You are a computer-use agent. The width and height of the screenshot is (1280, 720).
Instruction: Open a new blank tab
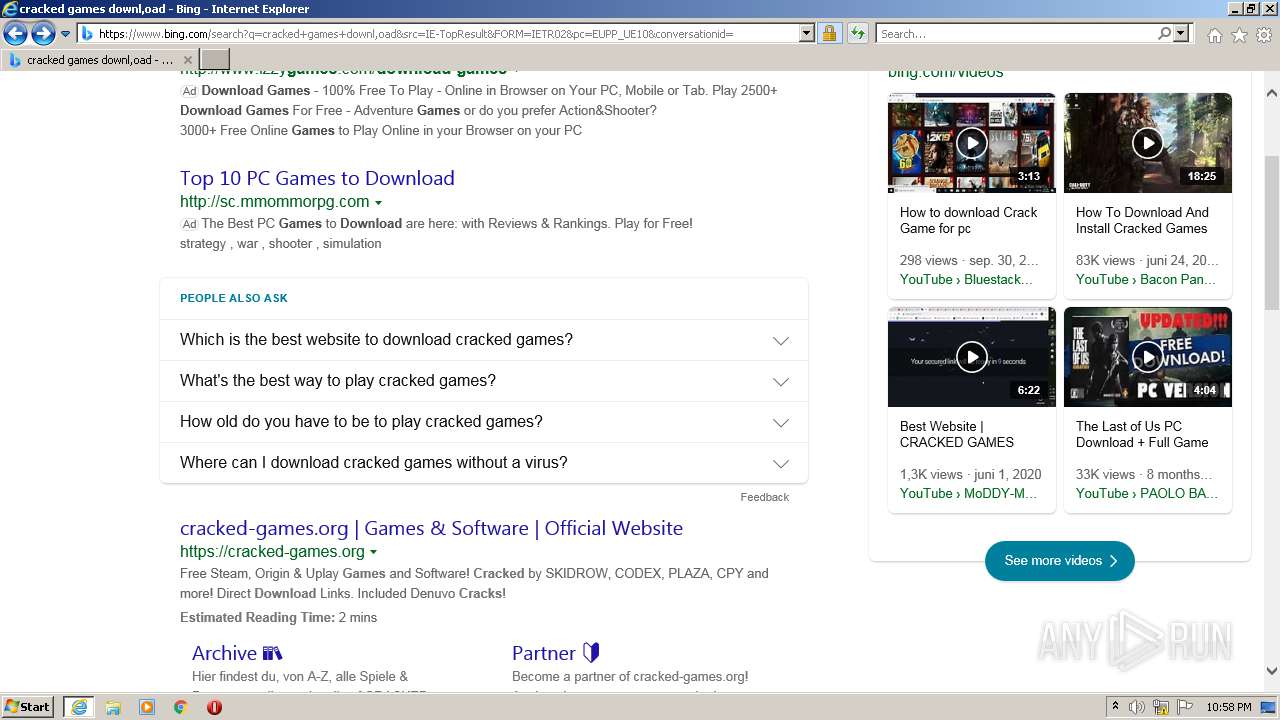(x=214, y=60)
